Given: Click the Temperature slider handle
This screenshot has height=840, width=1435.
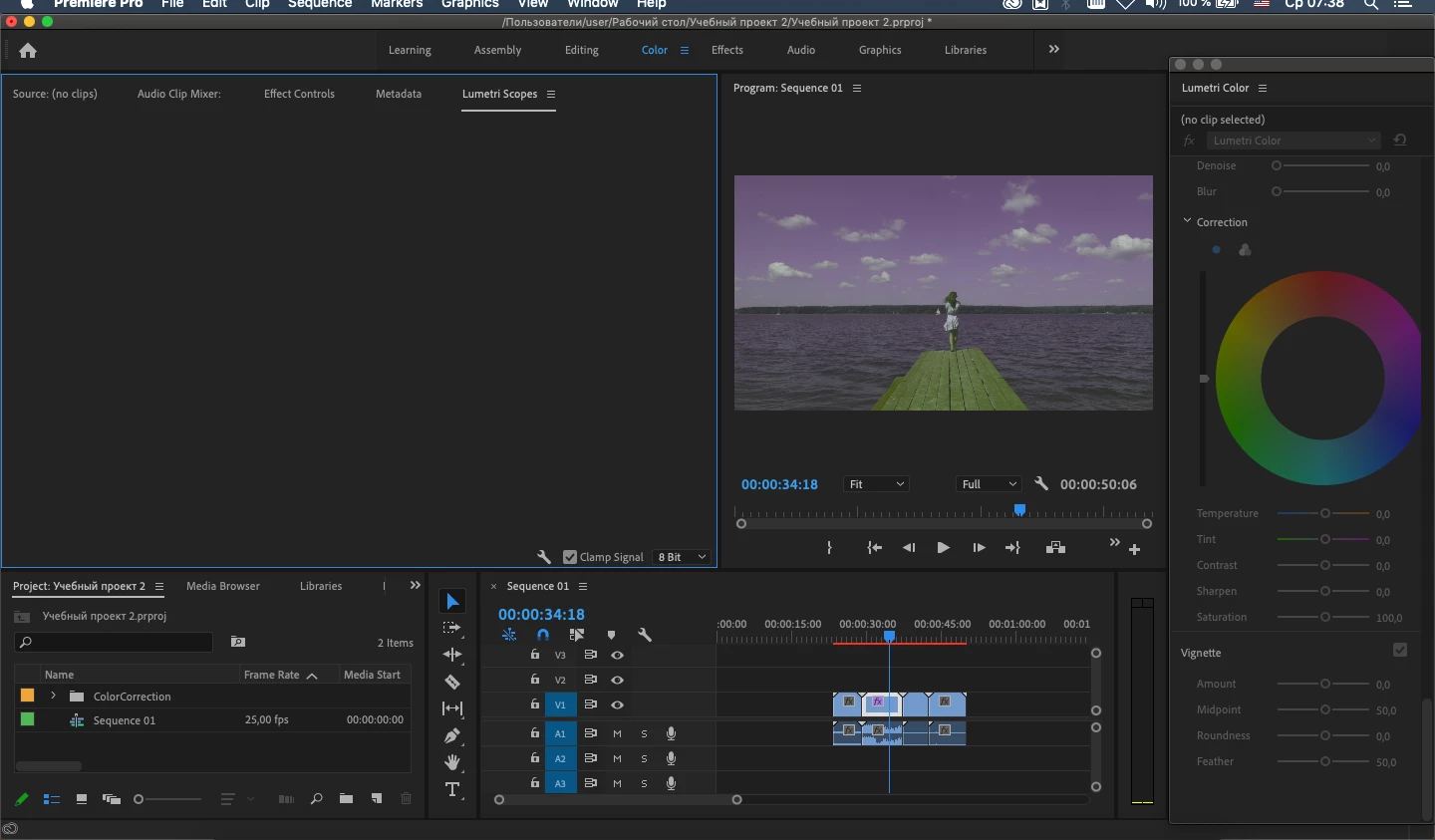Looking at the screenshot, I should tap(1324, 513).
